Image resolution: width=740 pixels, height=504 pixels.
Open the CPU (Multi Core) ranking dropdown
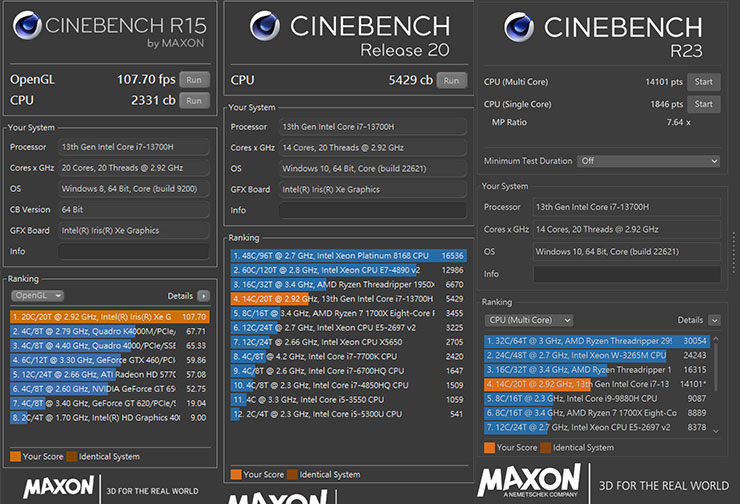527,320
